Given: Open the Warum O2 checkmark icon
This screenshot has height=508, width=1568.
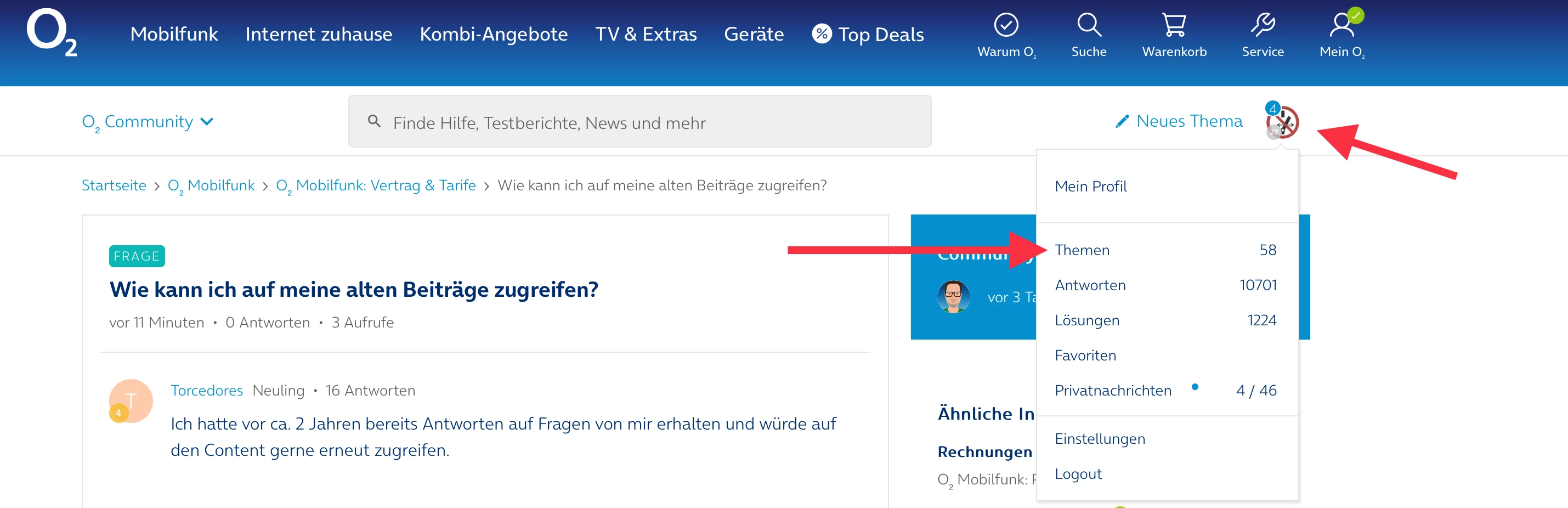Looking at the screenshot, I should pyautogui.click(x=1006, y=26).
